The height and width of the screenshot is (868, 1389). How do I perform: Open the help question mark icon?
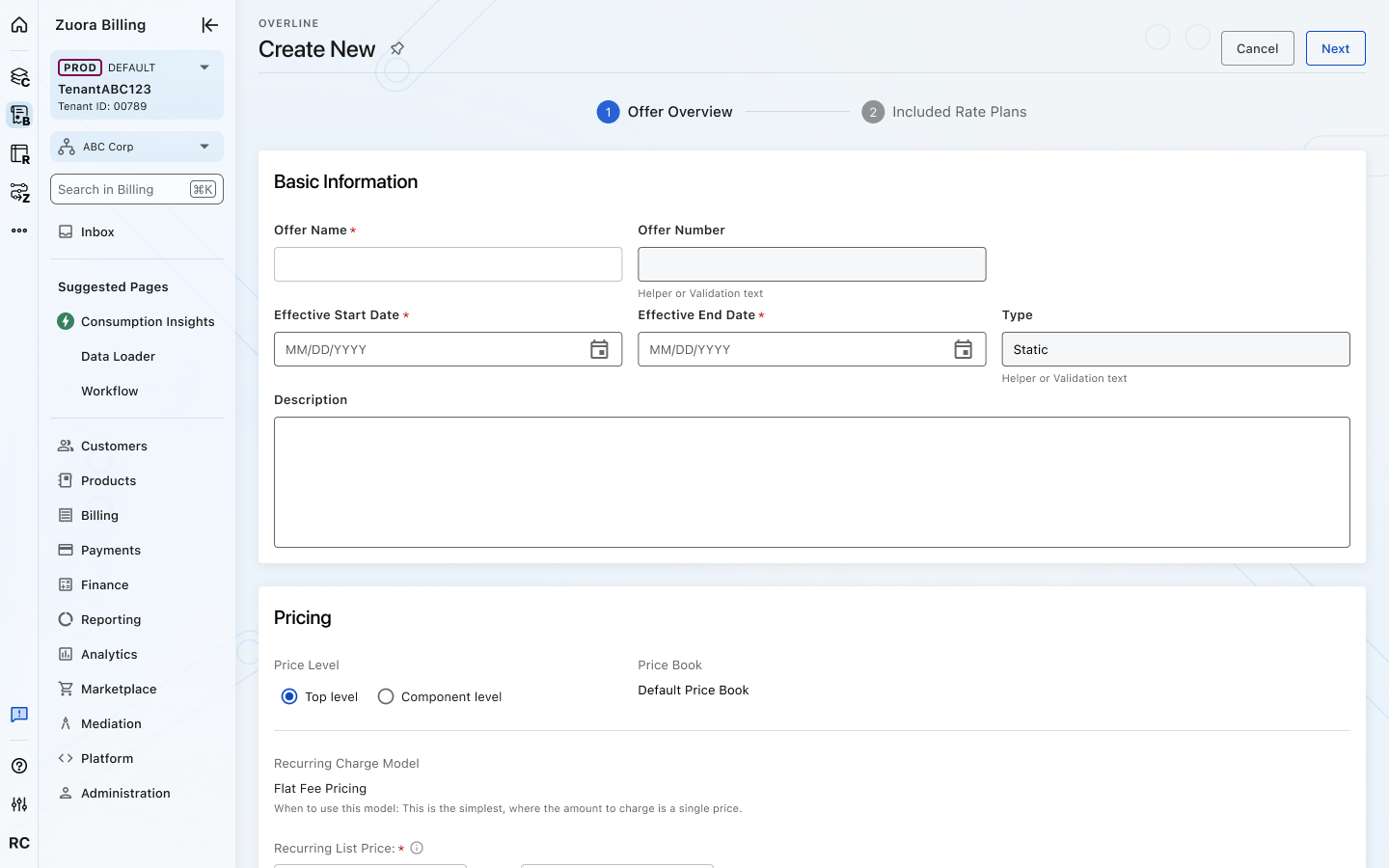pyautogui.click(x=19, y=766)
